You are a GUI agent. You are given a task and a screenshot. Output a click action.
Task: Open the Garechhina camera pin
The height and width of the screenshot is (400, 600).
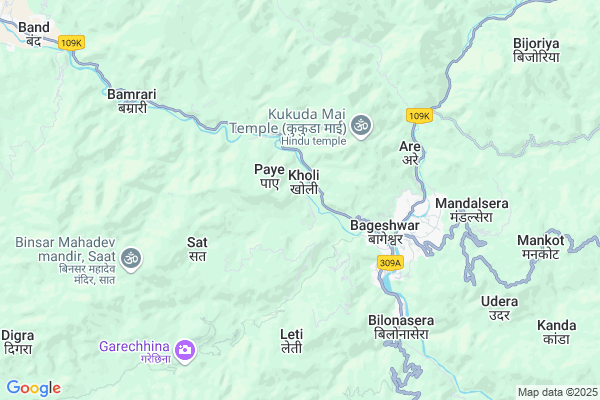click(x=185, y=351)
